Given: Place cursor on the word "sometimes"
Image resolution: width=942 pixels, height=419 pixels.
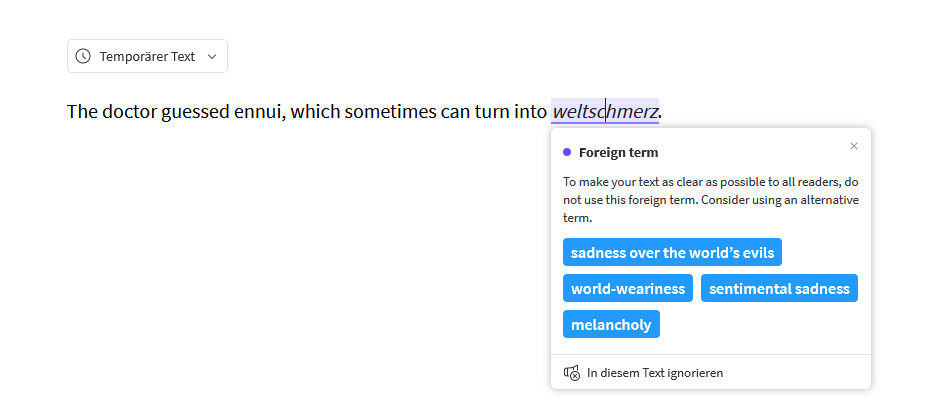Looking at the screenshot, I should click(391, 111).
